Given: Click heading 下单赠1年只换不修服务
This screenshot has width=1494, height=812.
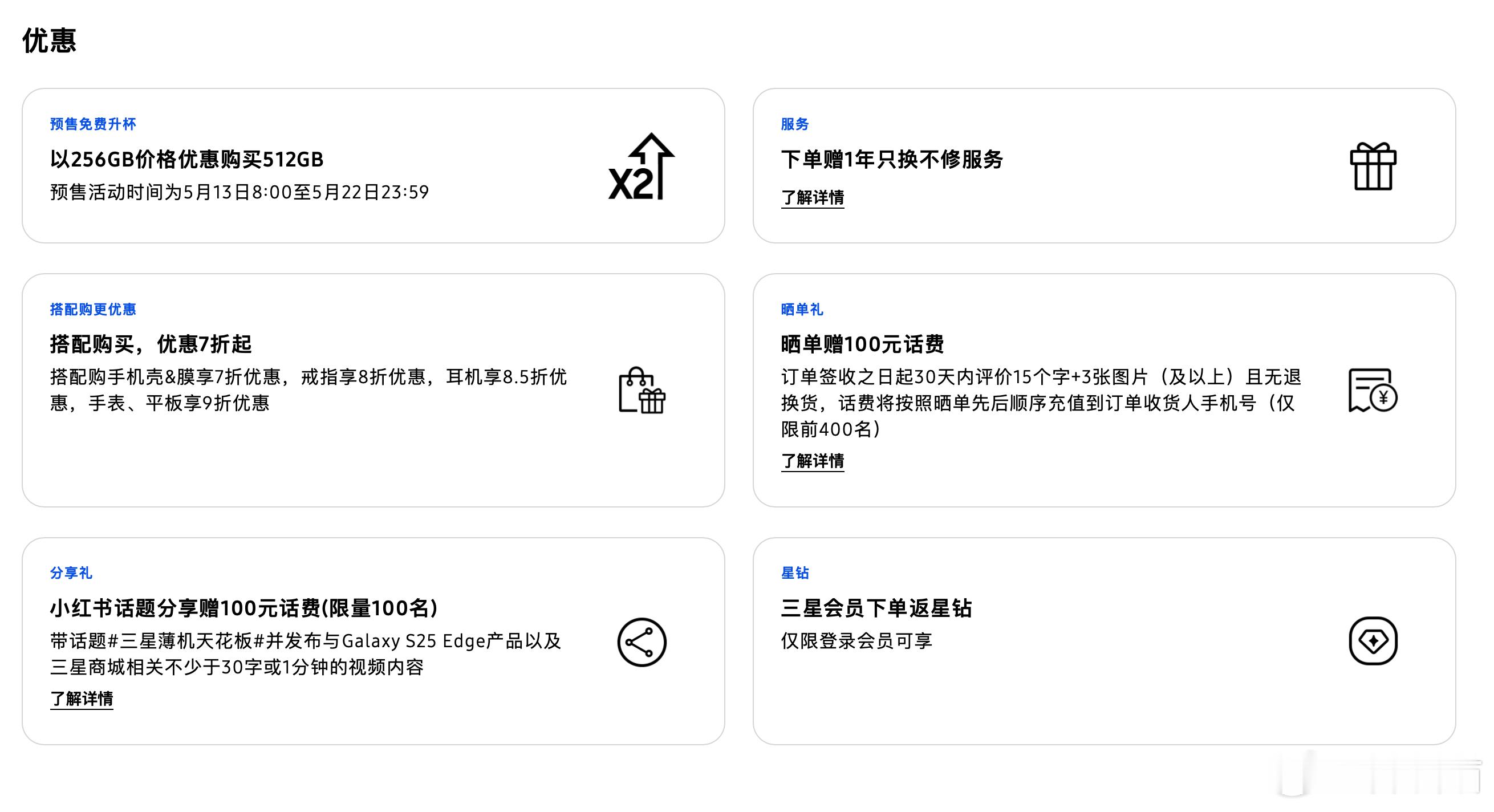Looking at the screenshot, I should pyautogui.click(x=892, y=159).
